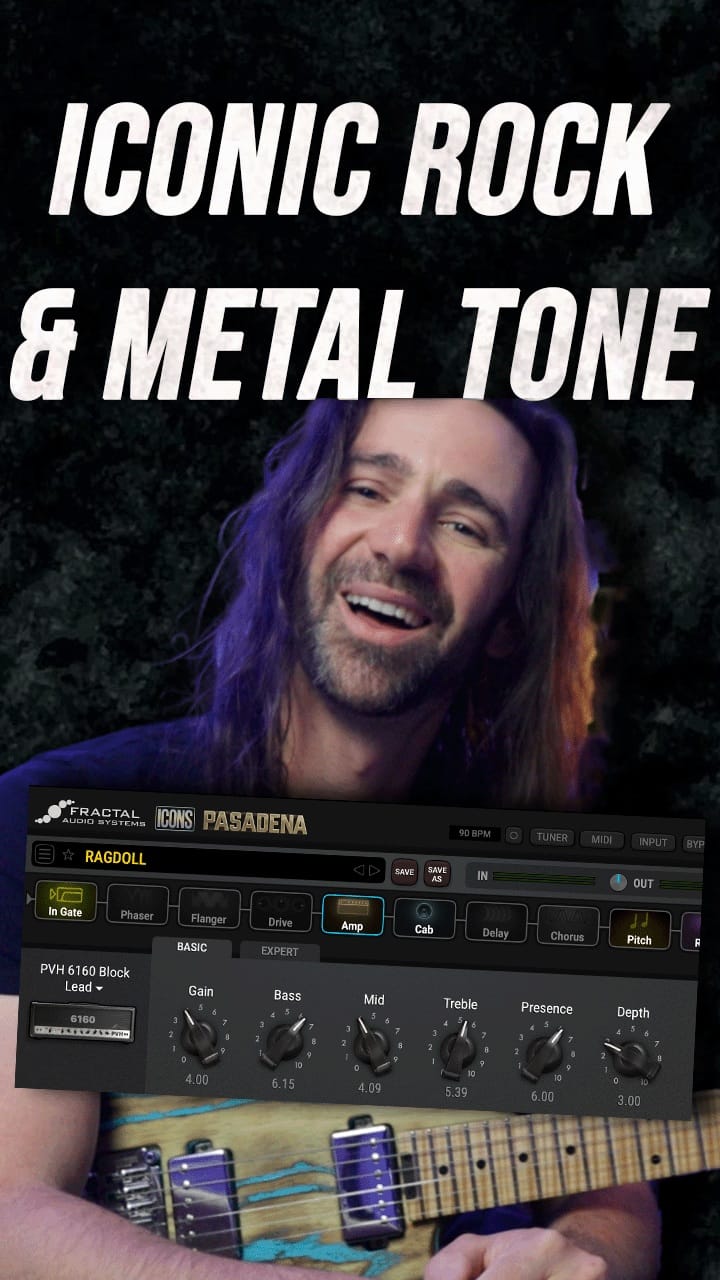Screen dimensions: 720x1280
Task: Click the Bass knob
Action: (286, 1043)
